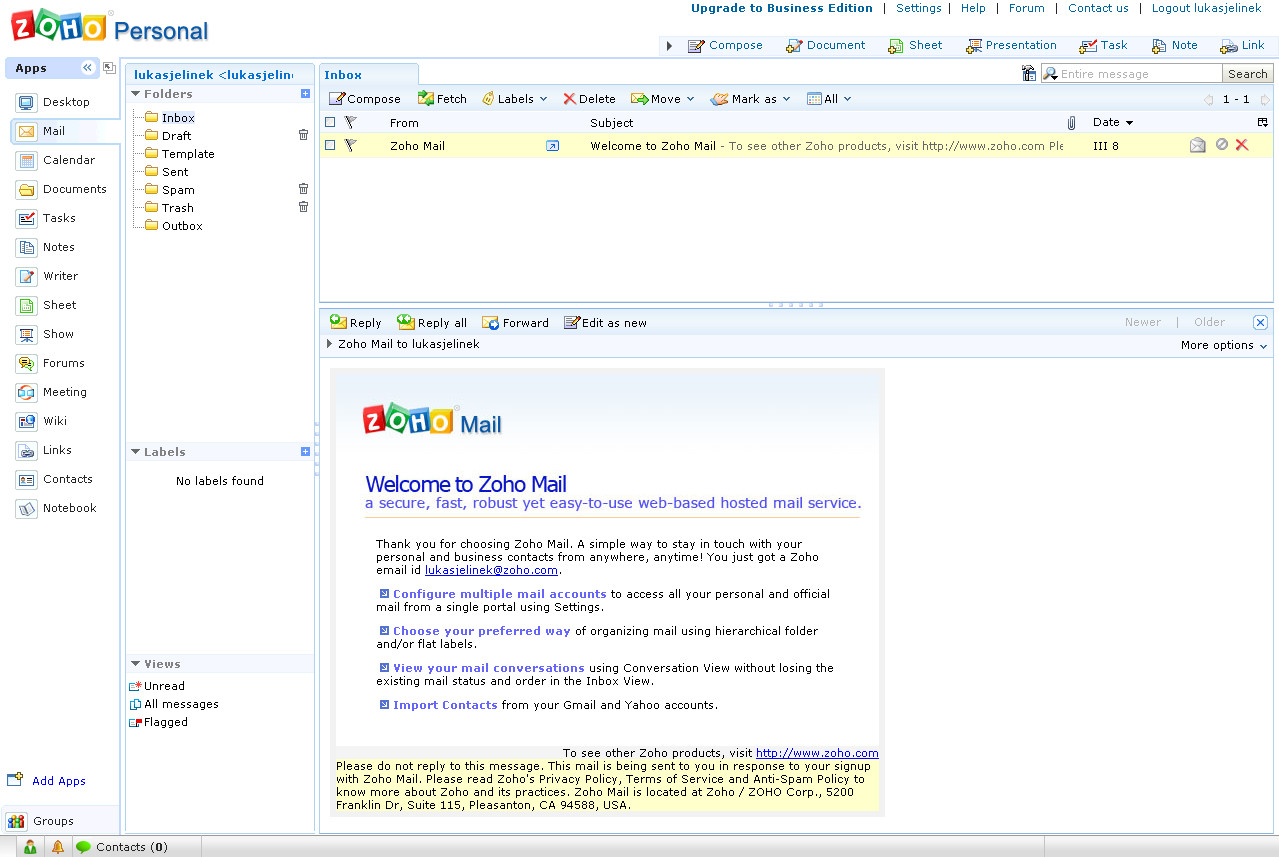1279x857 pixels.
Task: Empty Trash folder using bin icon
Action: click(304, 207)
